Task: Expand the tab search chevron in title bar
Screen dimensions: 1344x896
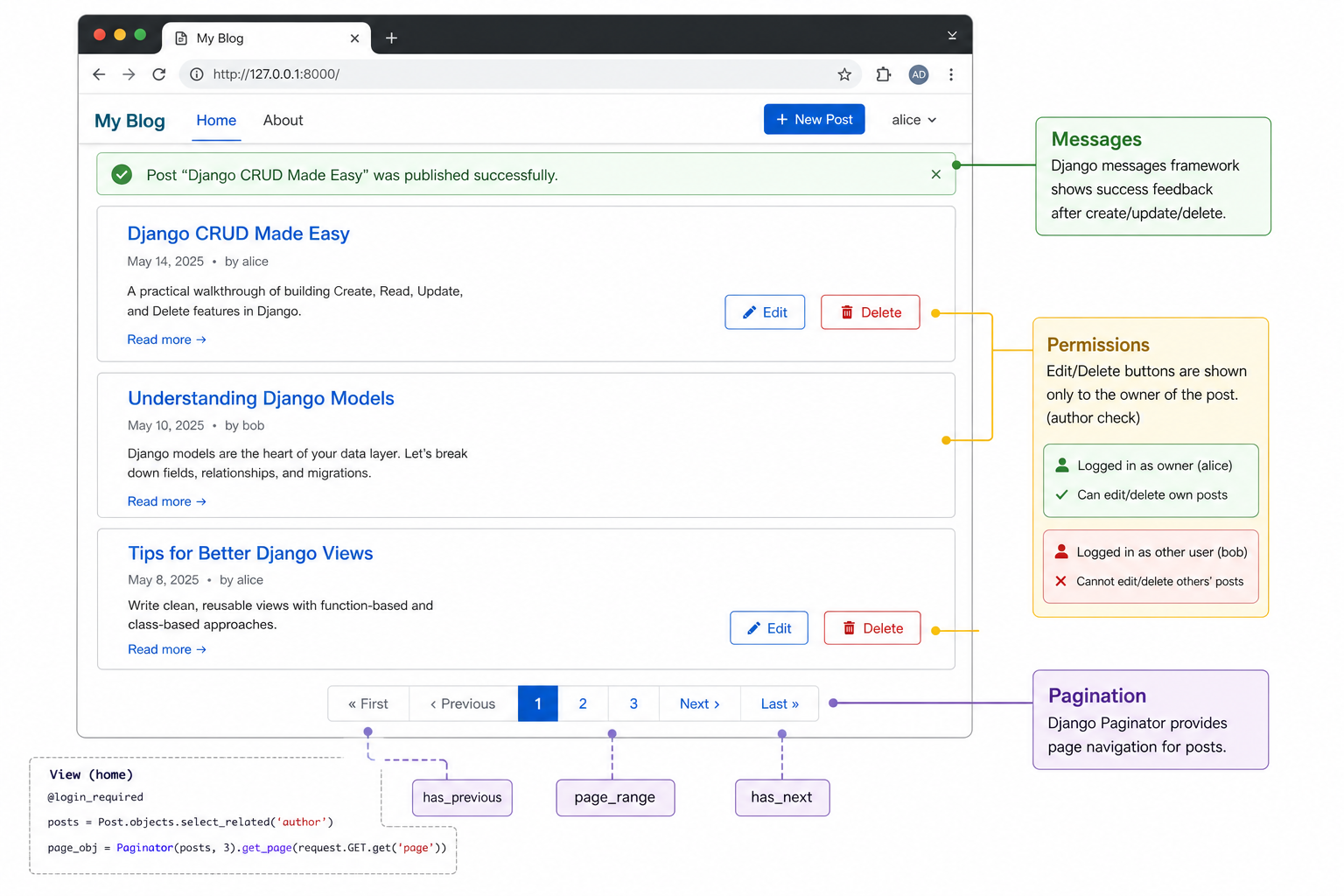Action: coord(952,36)
